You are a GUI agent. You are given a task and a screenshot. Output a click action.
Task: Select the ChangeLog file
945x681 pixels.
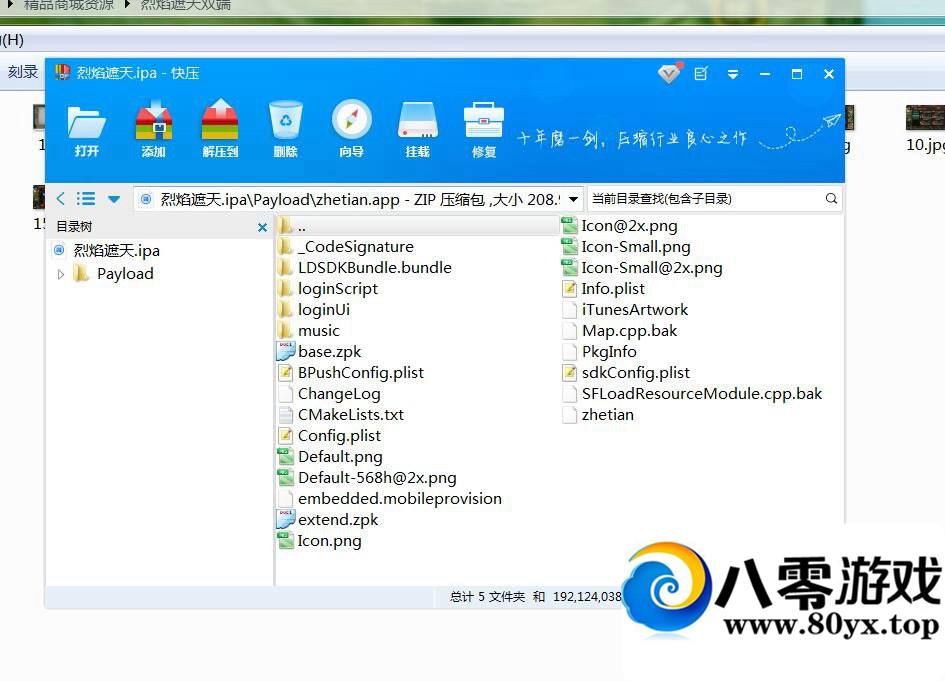[x=339, y=394]
